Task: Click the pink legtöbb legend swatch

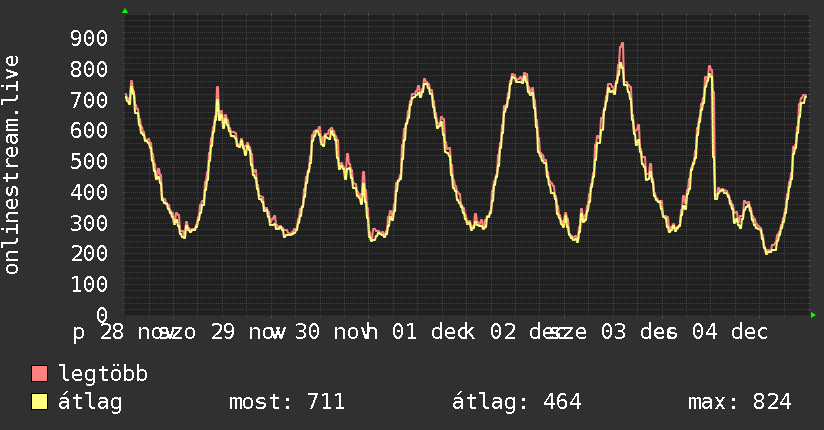Action: (39, 373)
